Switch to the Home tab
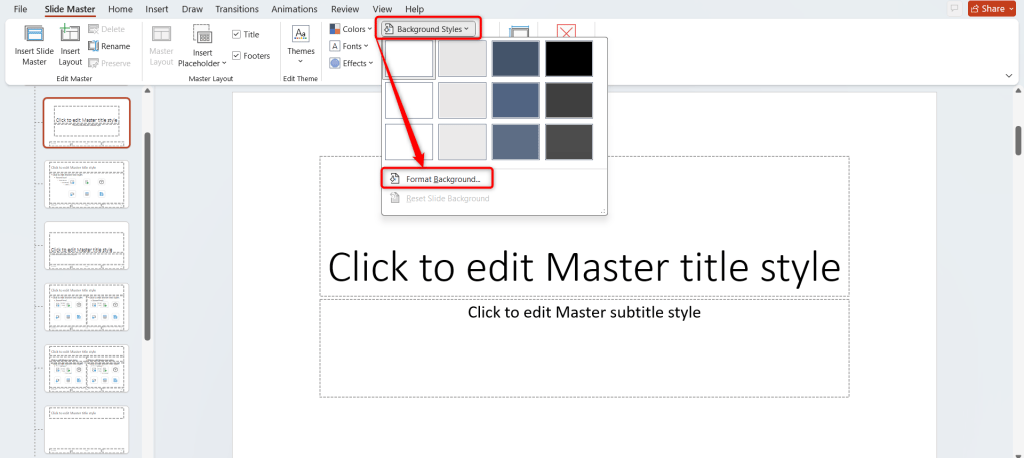 tap(120, 9)
